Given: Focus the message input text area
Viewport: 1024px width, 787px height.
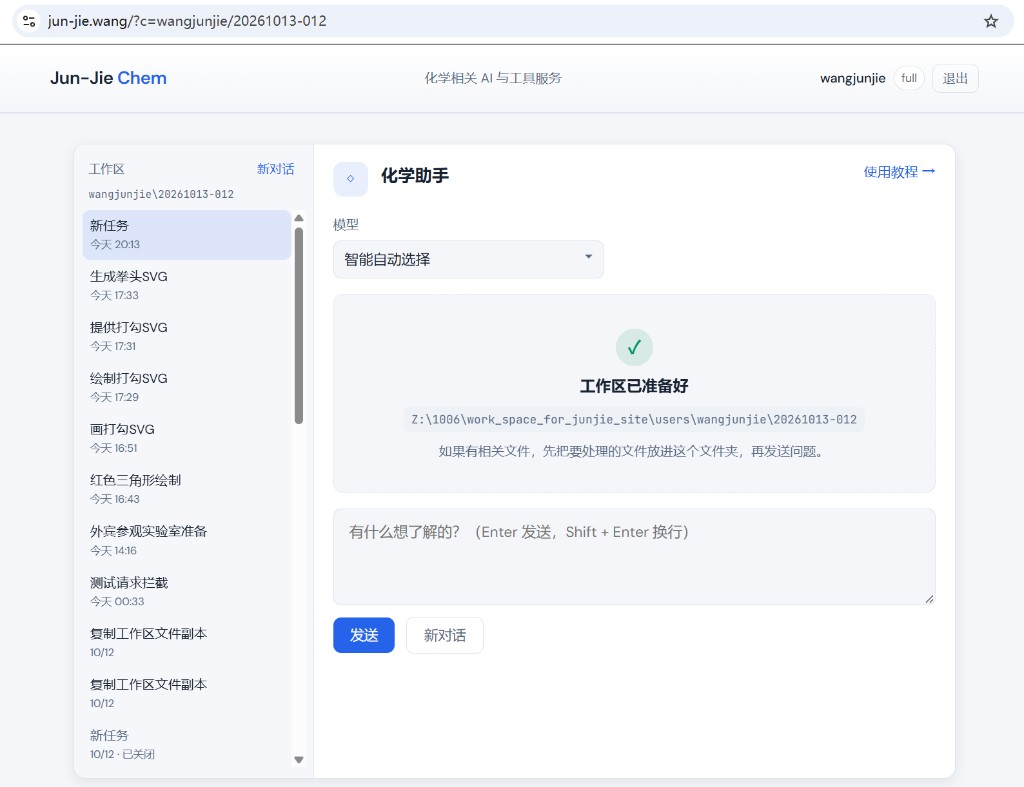Looking at the screenshot, I should 634,556.
